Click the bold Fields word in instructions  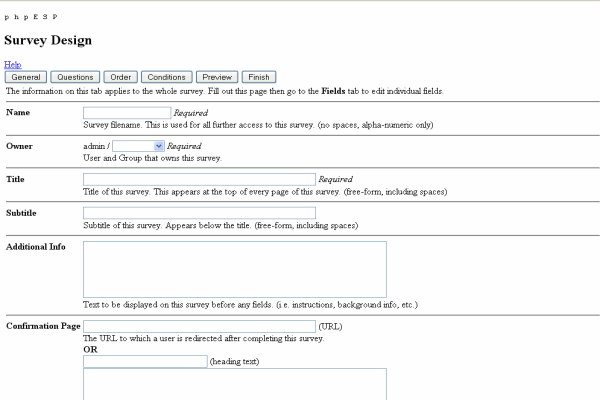[x=334, y=91]
